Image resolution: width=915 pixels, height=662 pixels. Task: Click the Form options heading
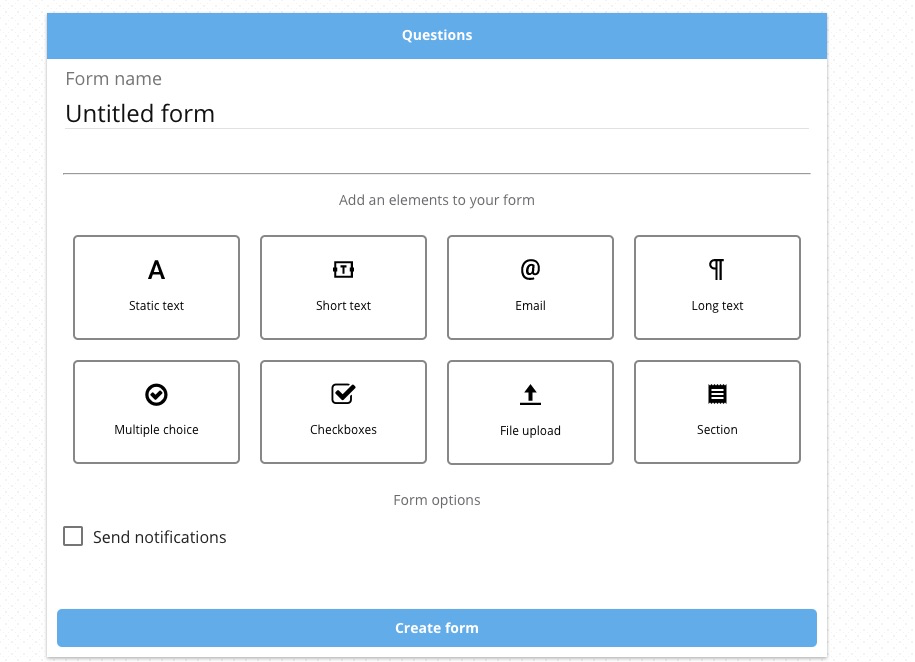click(436, 500)
